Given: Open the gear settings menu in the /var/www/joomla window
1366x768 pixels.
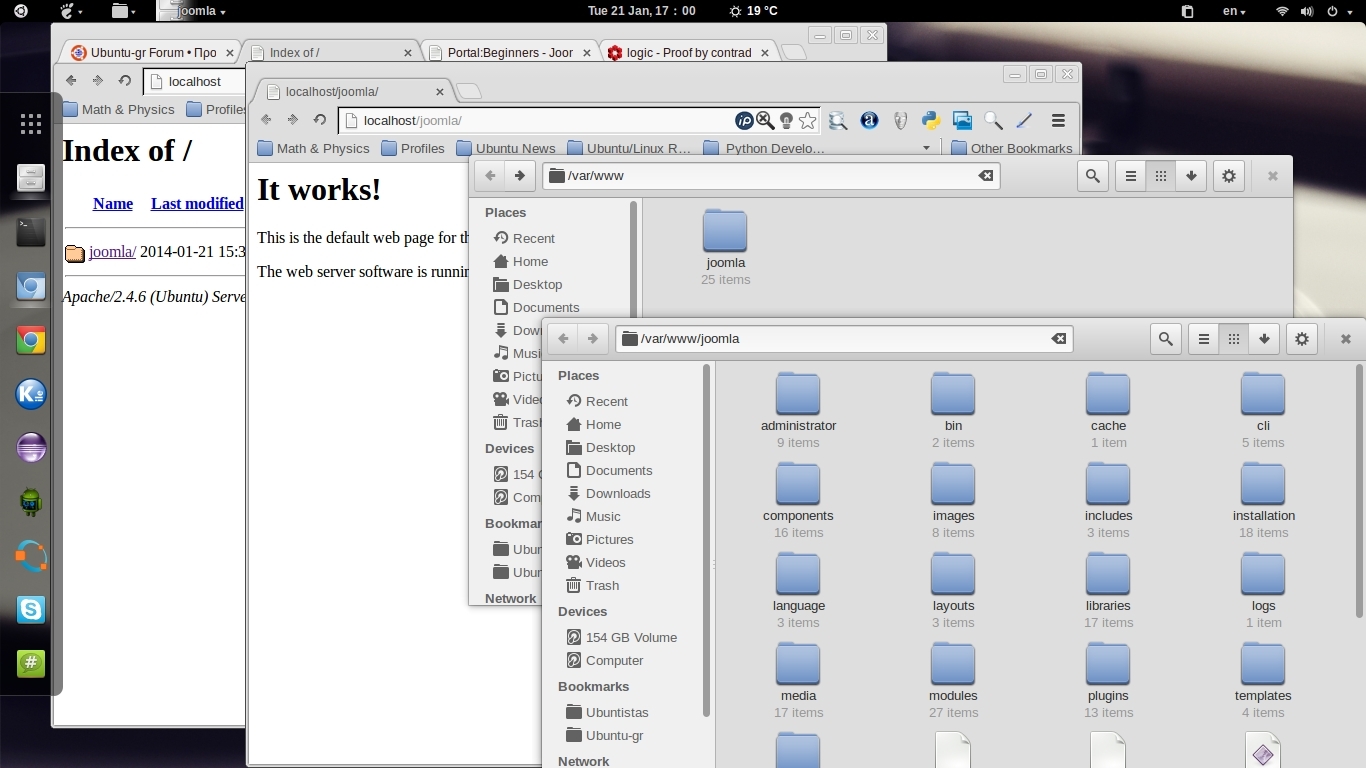Looking at the screenshot, I should click(1302, 339).
